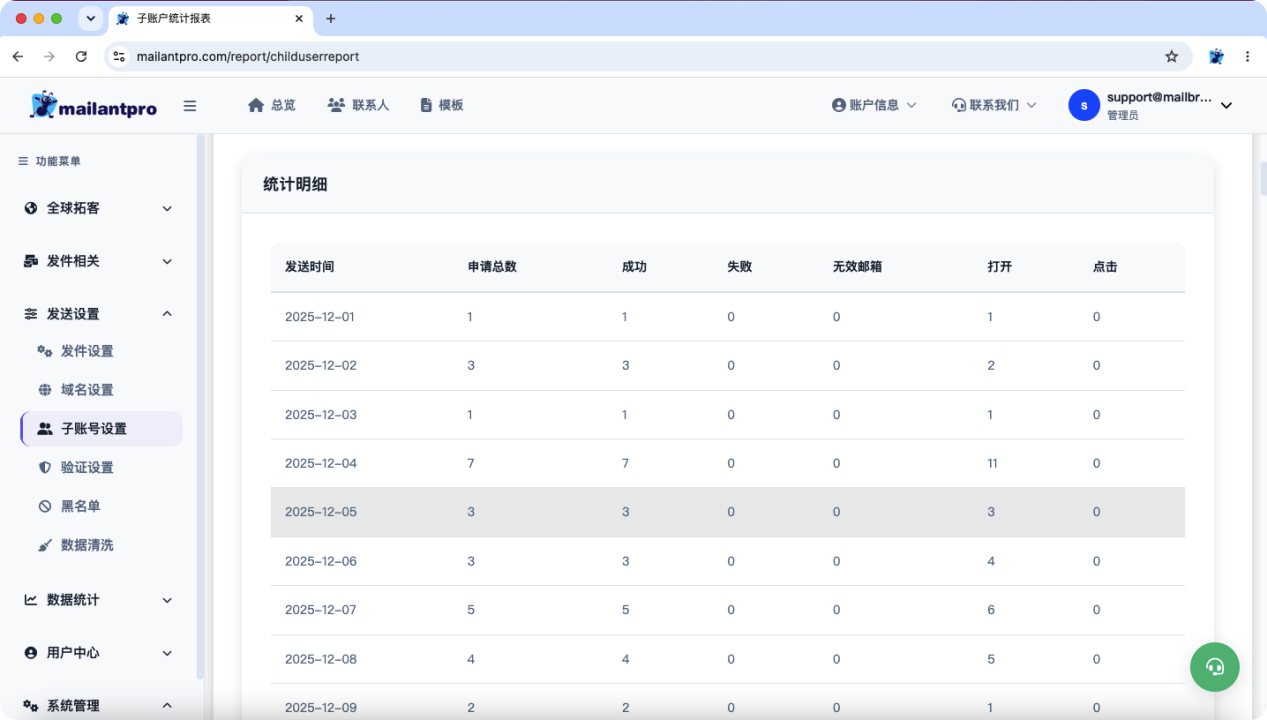
Task: Click the sliders icon beside 发送设置
Action: point(31,314)
